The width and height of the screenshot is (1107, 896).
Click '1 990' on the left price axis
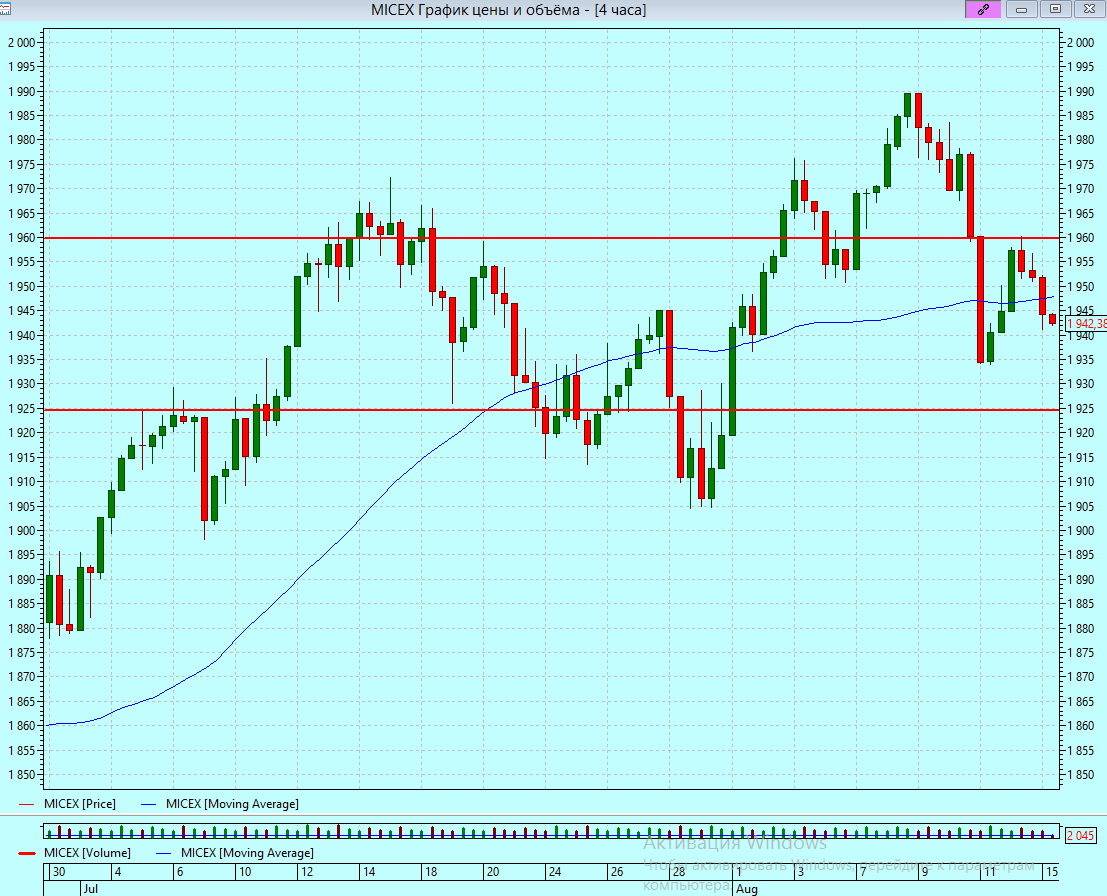(x=22, y=91)
